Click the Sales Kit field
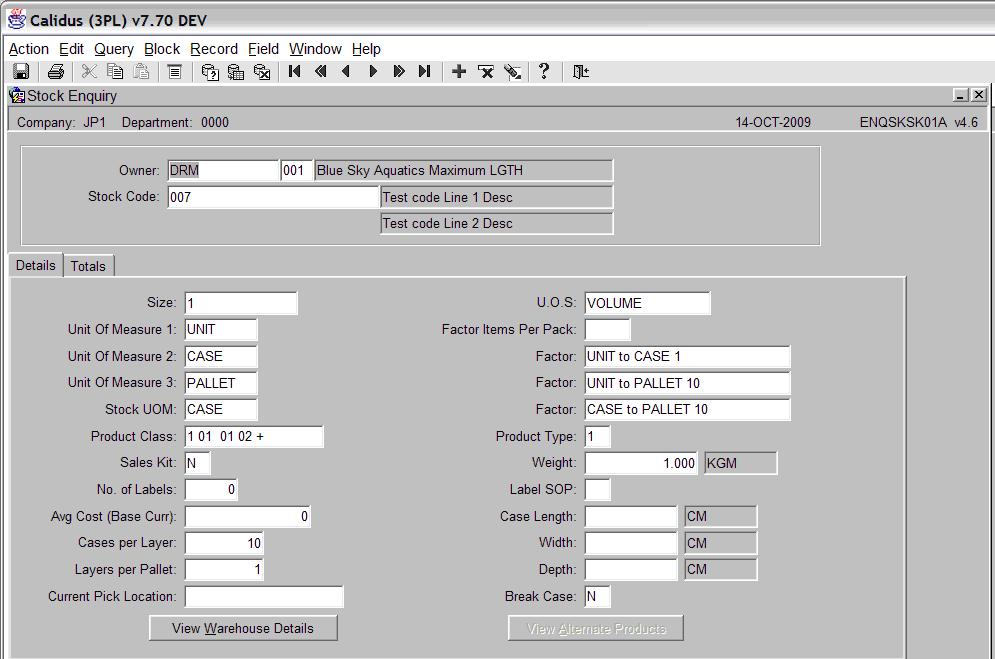The image size is (995, 659). [197, 462]
